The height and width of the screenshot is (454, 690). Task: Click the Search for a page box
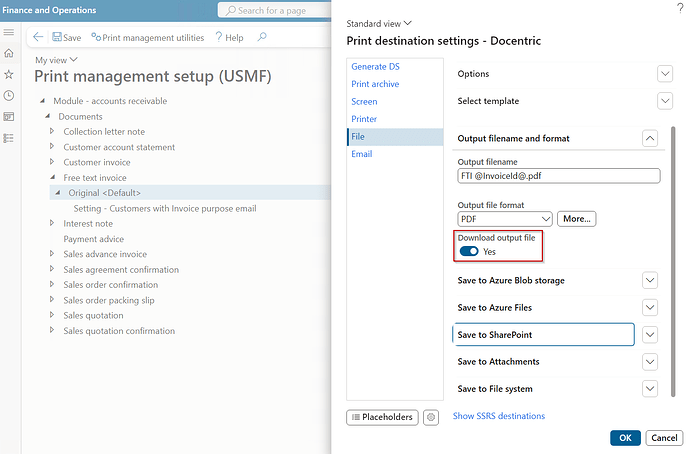pos(275,10)
